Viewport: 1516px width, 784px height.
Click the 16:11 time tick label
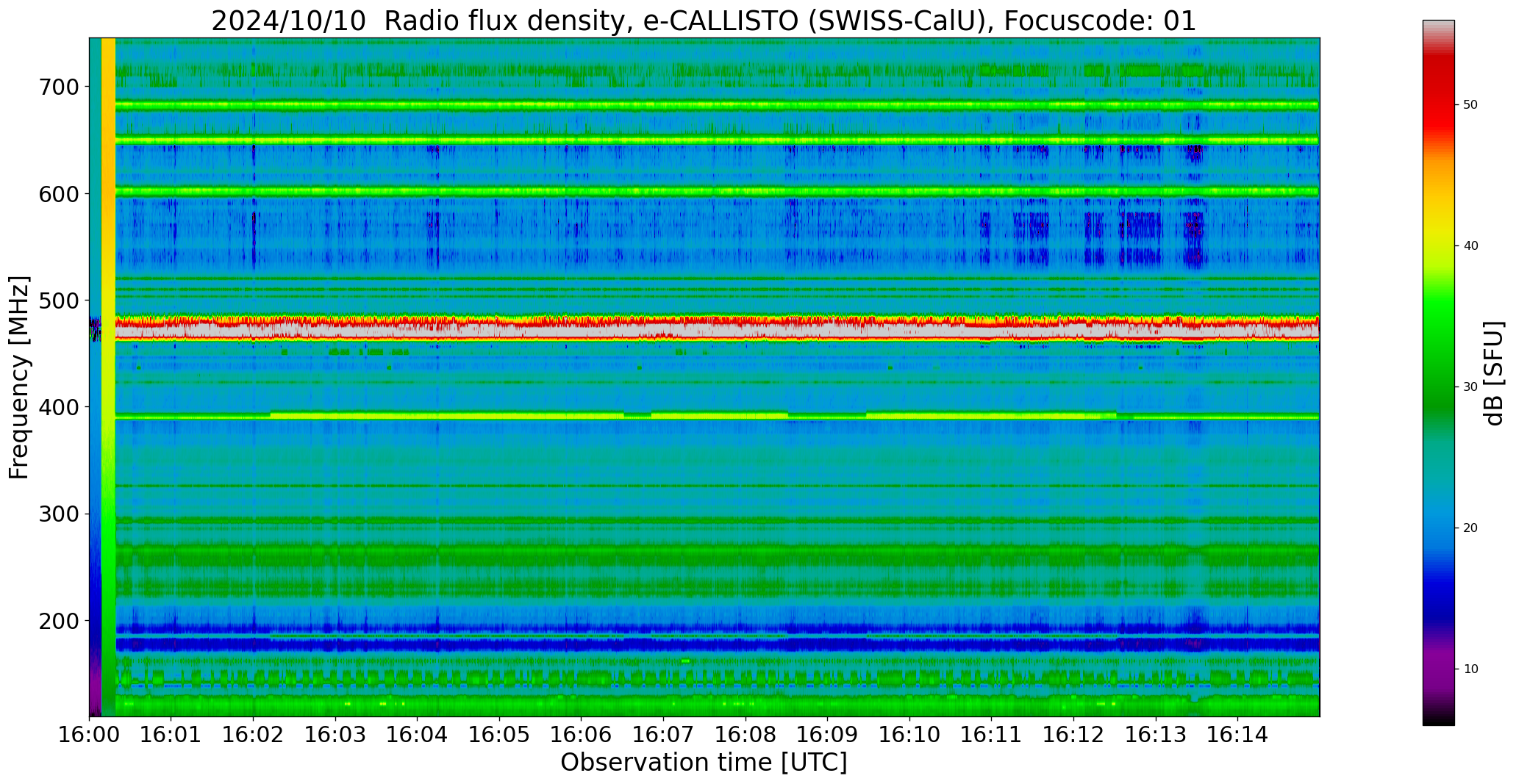click(991, 734)
